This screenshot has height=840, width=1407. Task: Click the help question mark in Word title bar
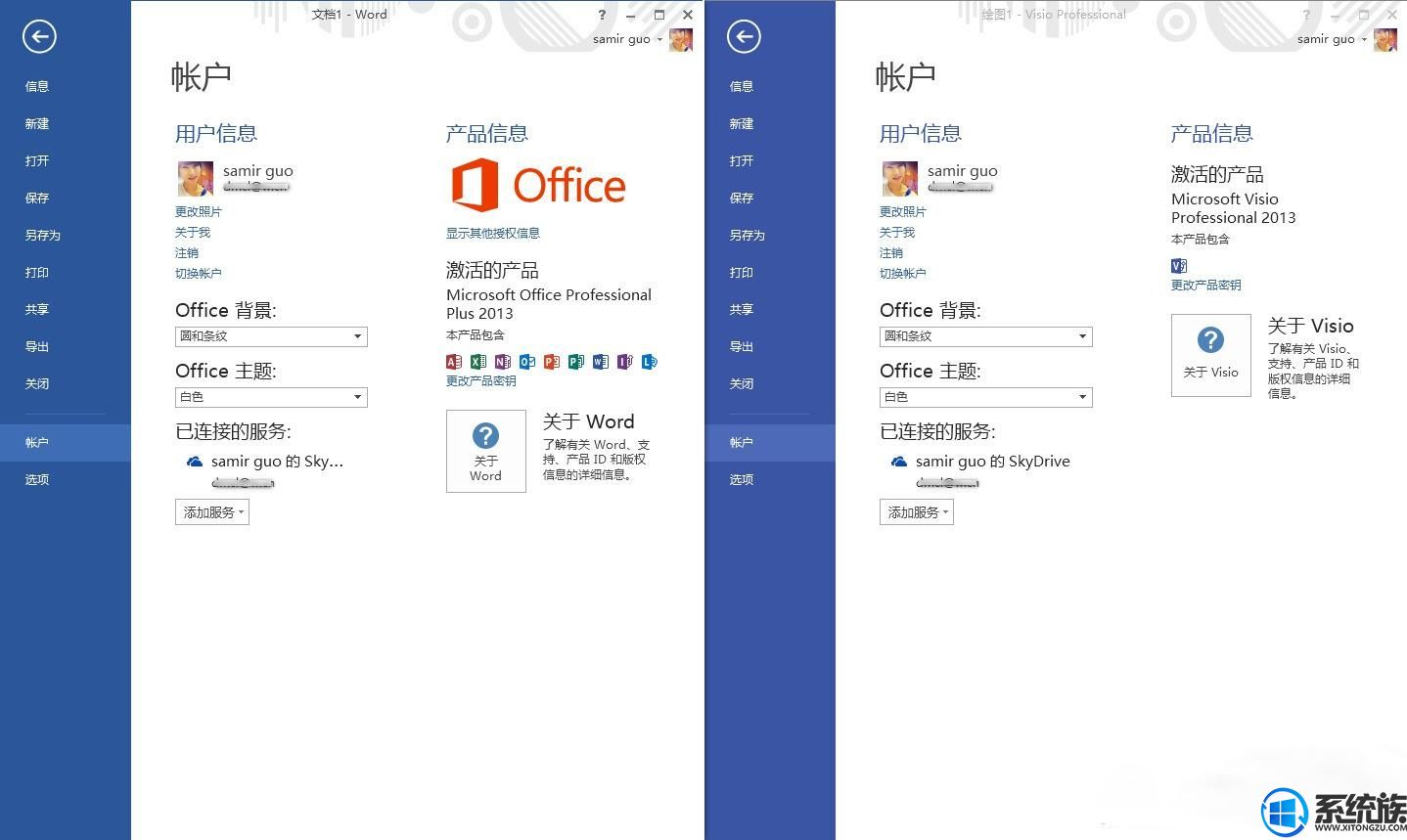(602, 15)
